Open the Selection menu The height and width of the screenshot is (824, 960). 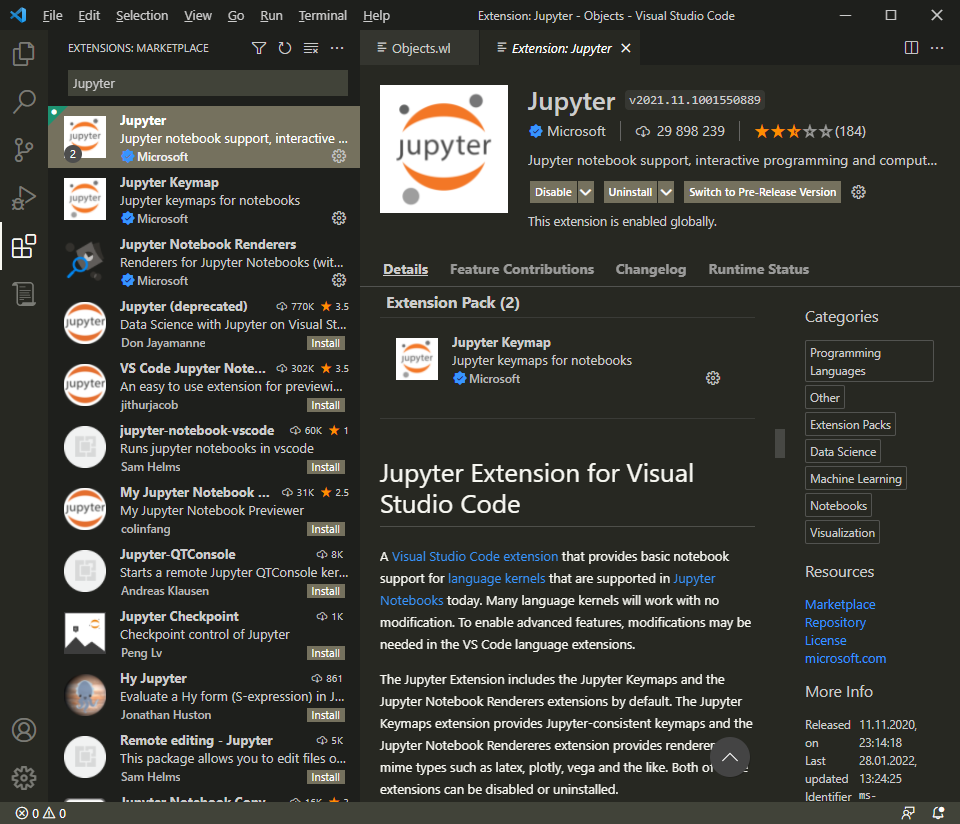pyautogui.click(x=142, y=15)
